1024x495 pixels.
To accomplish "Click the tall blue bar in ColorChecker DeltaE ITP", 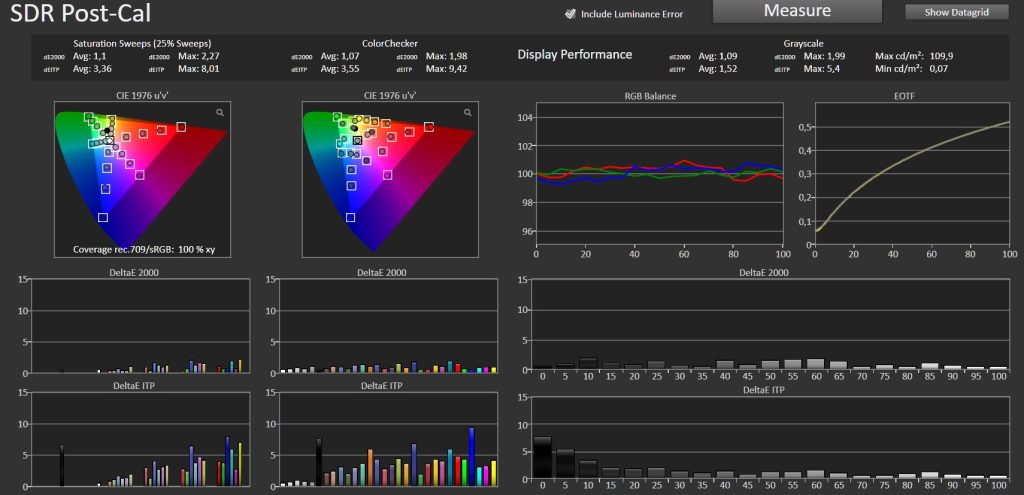I will pyautogui.click(x=471, y=457).
